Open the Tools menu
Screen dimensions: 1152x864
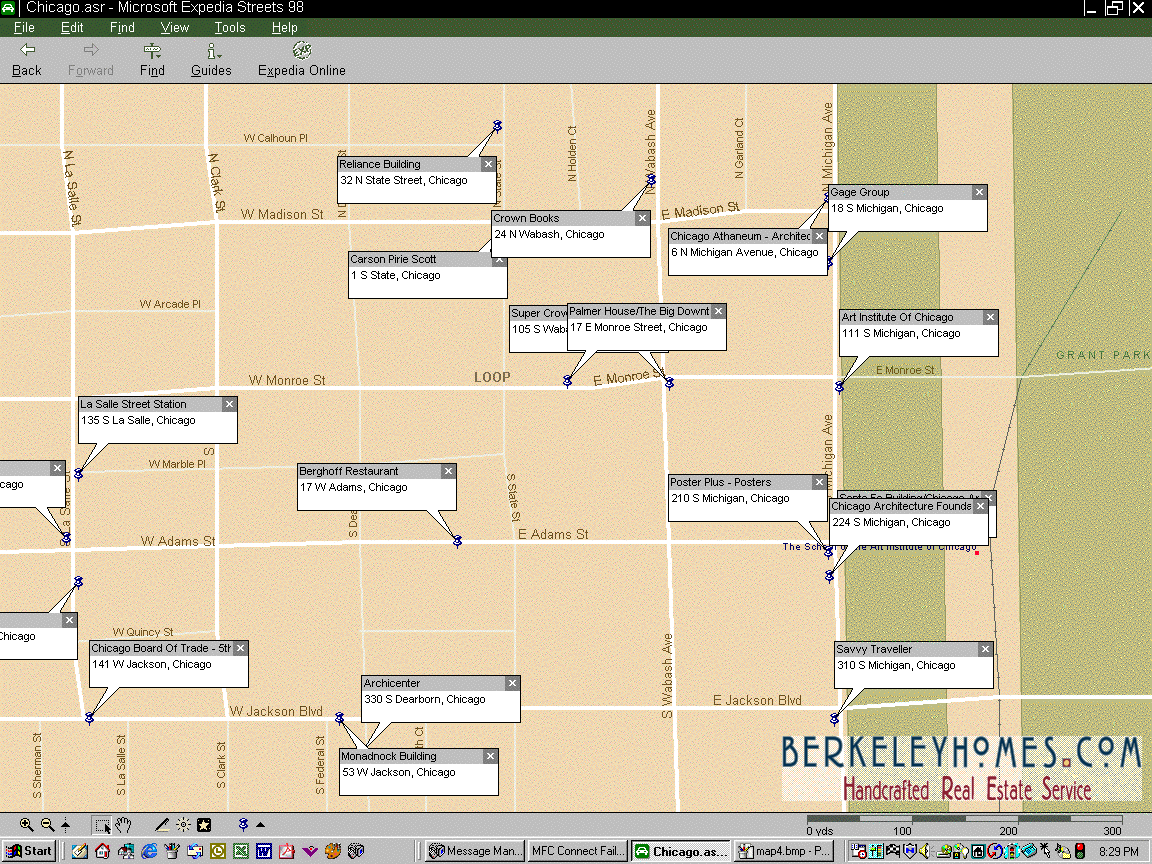(x=229, y=28)
